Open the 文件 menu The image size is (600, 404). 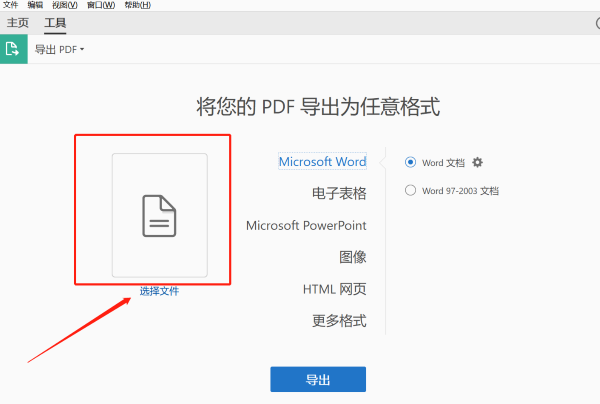tap(11, 5)
